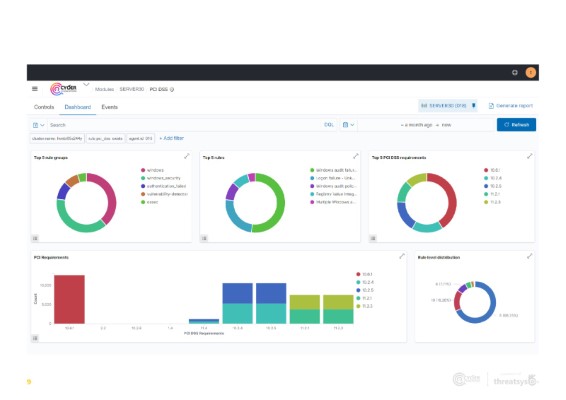
Task: Select 11.2.1 in the Top 5 PCI DSS legend
Action: tap(492, 194)
